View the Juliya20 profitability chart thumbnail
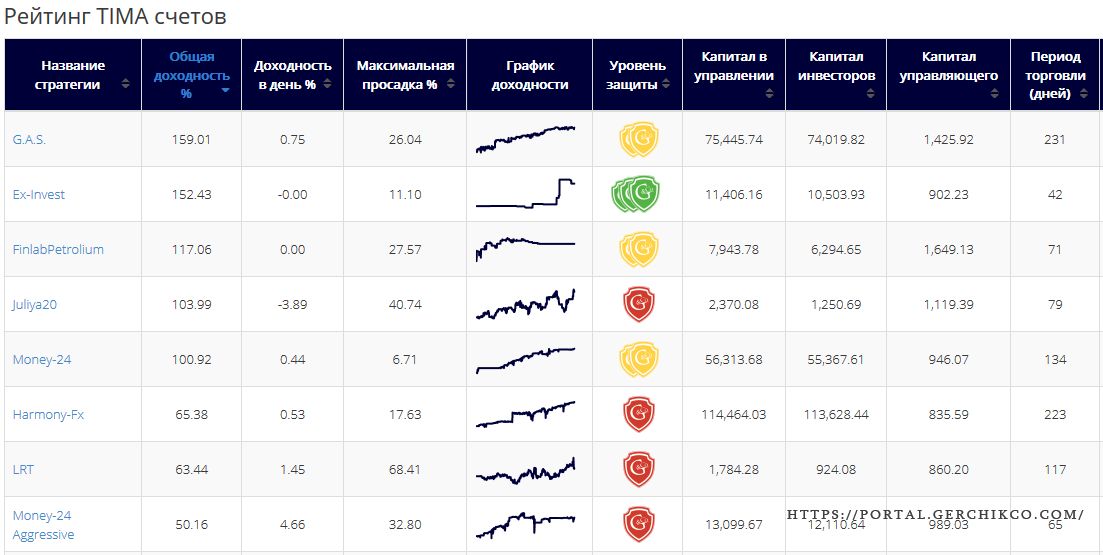Screen dimensions: 1103x555 (x=526, y=304)
